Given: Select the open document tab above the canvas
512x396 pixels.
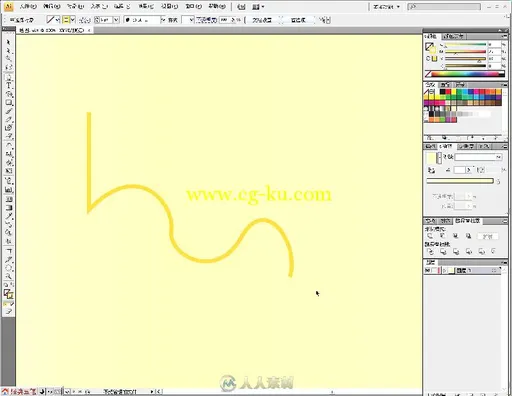Looking at the screenshot, I should coord(54,30).
